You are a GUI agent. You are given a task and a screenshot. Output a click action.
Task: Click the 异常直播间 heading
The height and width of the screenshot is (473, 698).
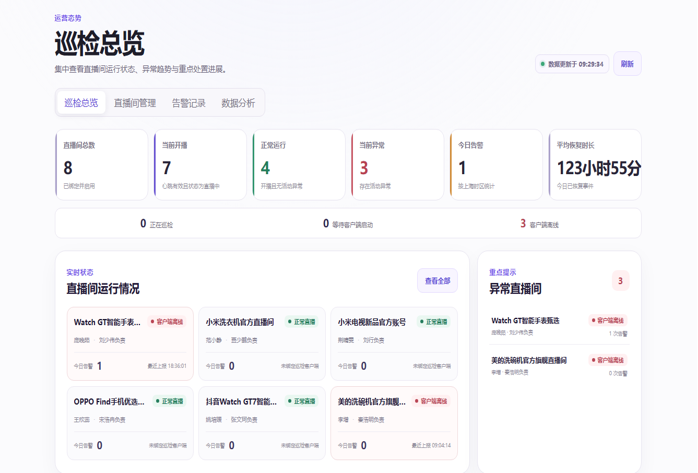click(515, 289)
